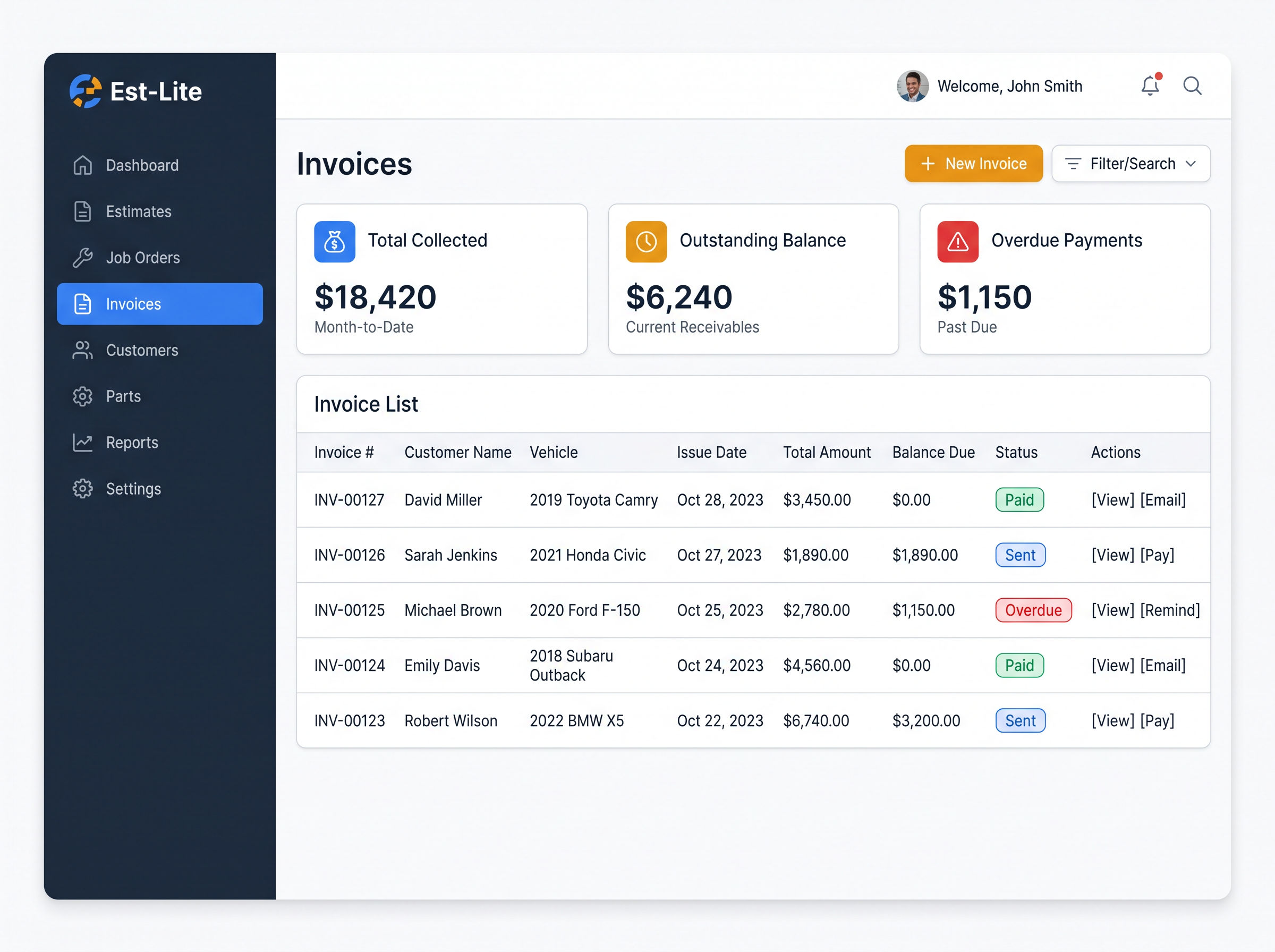1275x952 pixels.
Task: View invoice INV-00124
Action: (1113, 666)
